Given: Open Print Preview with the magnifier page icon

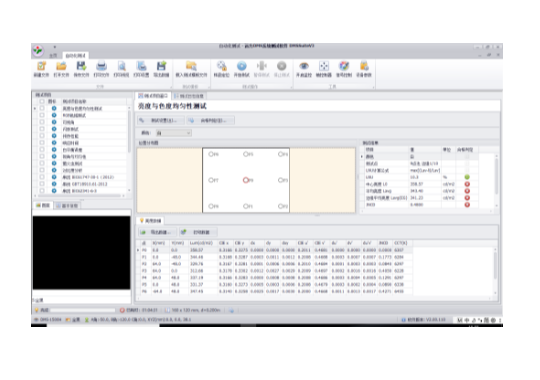Looking at the screenshot, I should click(121, 66).
